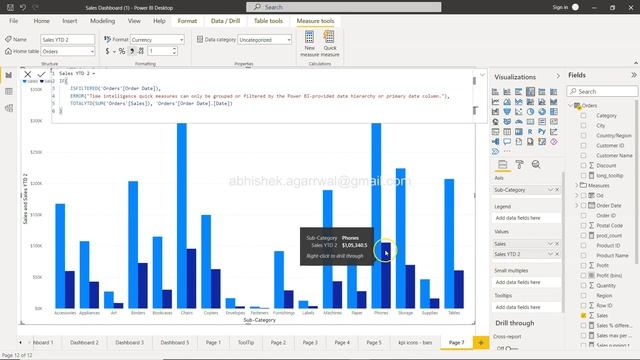Image resolution: width=640 pixels, height=360 pixels.
Task: Open the Analytics magnifier tab
Action: click(x=536, y=164)
